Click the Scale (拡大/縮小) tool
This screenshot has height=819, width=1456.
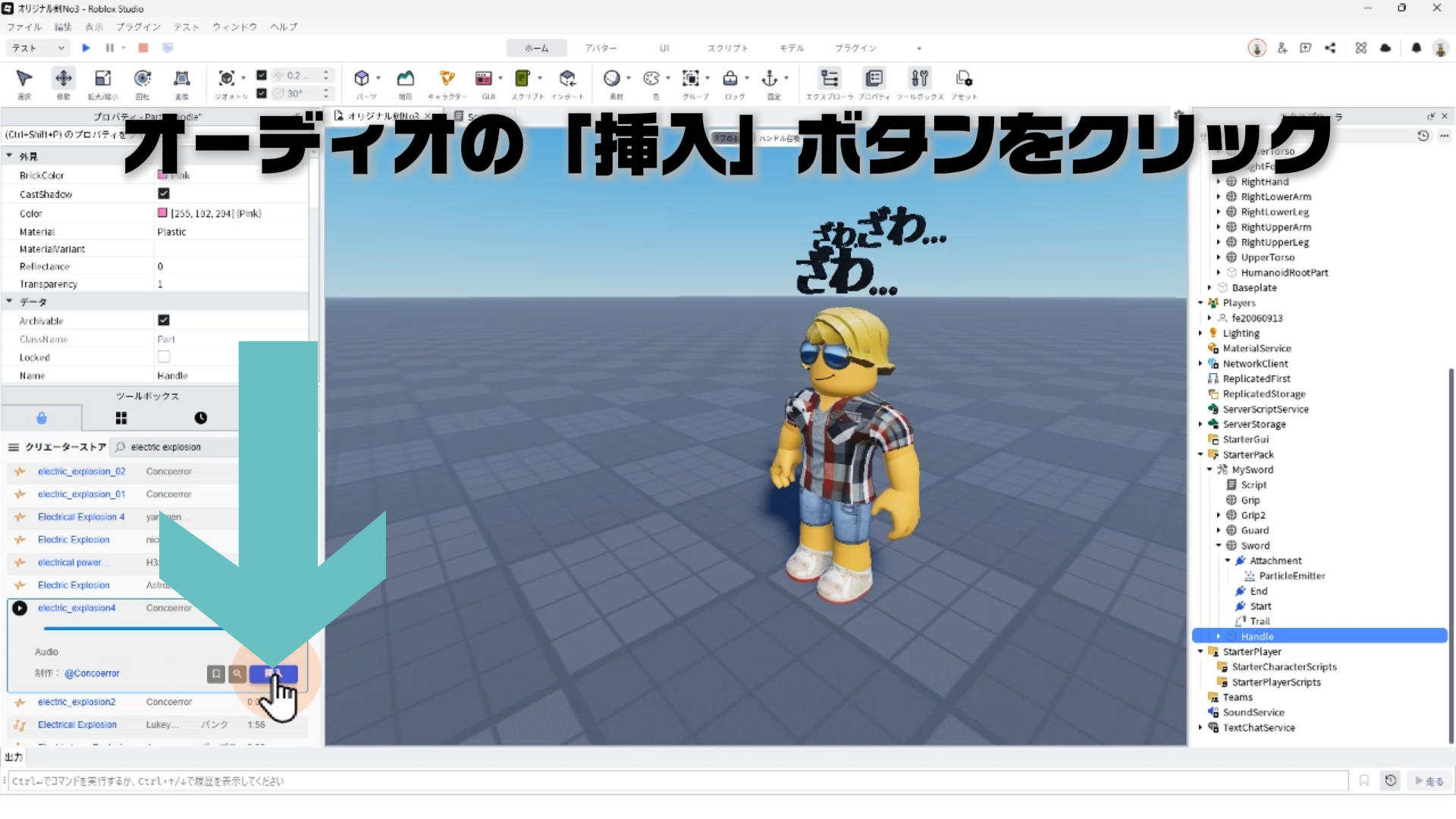coord(102,79)
